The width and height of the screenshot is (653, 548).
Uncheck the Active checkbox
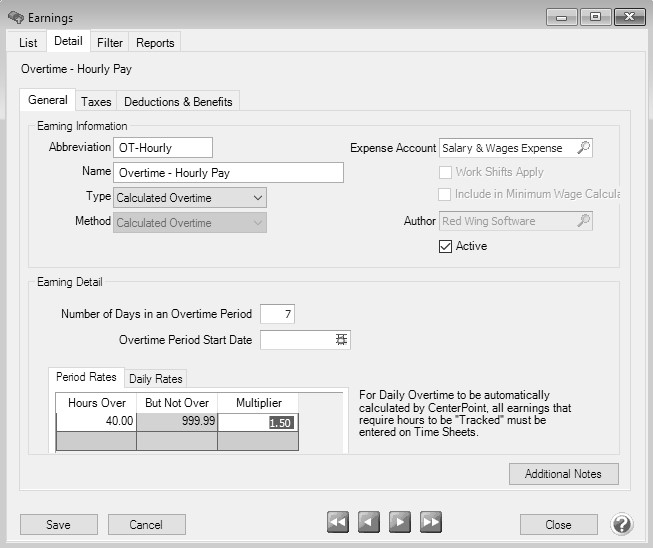pyautogui.click(x=446, y=246)
